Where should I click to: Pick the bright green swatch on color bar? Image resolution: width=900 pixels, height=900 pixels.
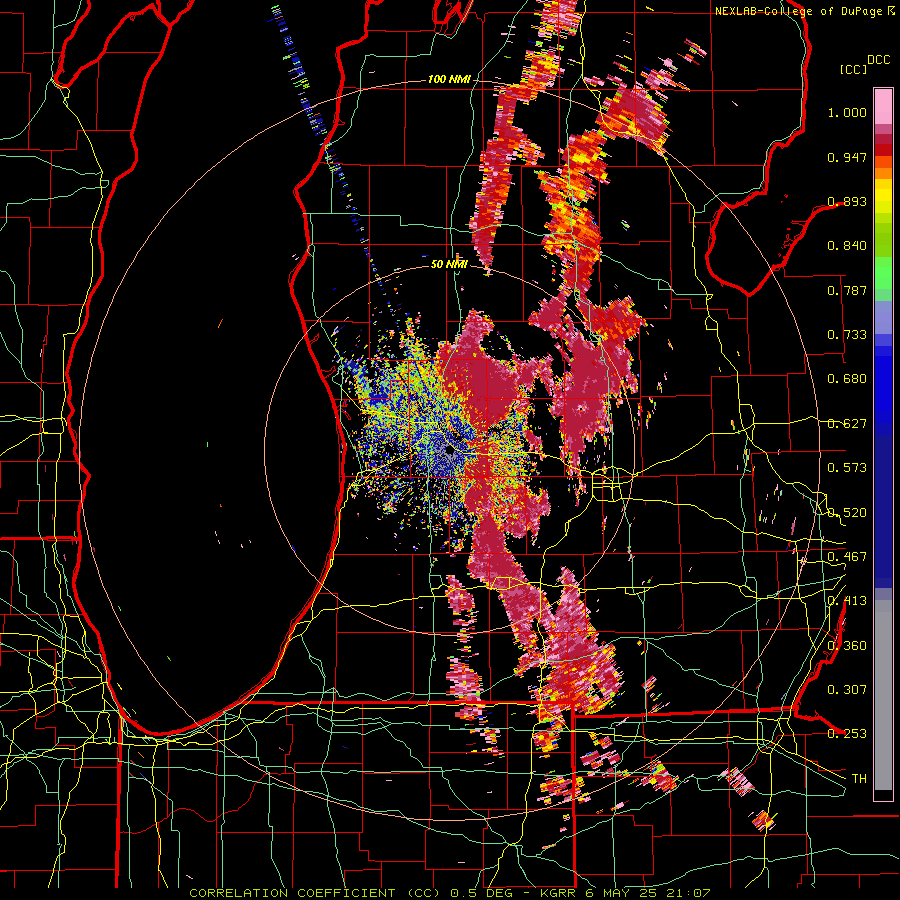click(x=883, y=273)
